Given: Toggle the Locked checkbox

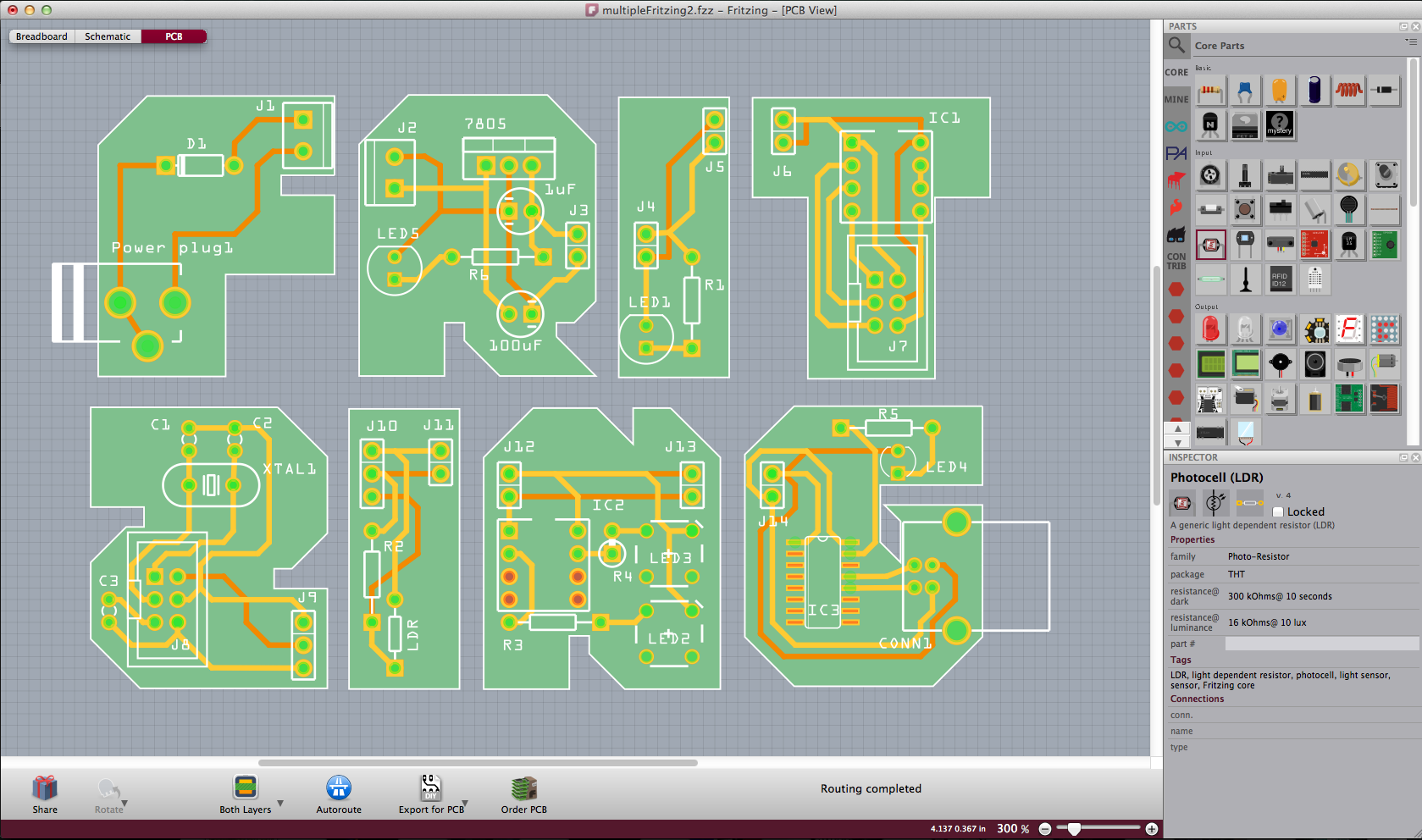Looking at the screenshot, I should (x=1278, y=512).
